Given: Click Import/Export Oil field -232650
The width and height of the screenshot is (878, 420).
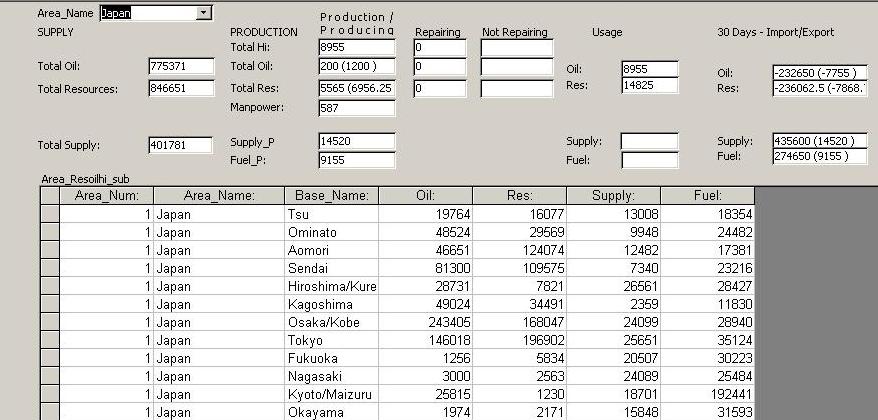Looking at the screenshot, I should (820, 73).
